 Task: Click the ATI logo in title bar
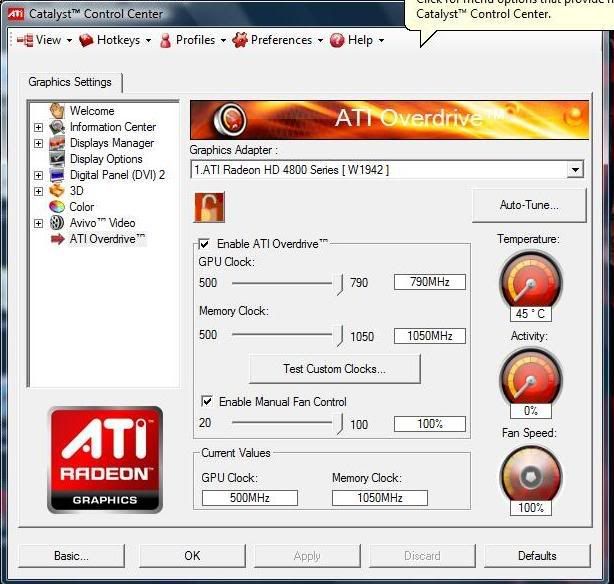(16, 14)
